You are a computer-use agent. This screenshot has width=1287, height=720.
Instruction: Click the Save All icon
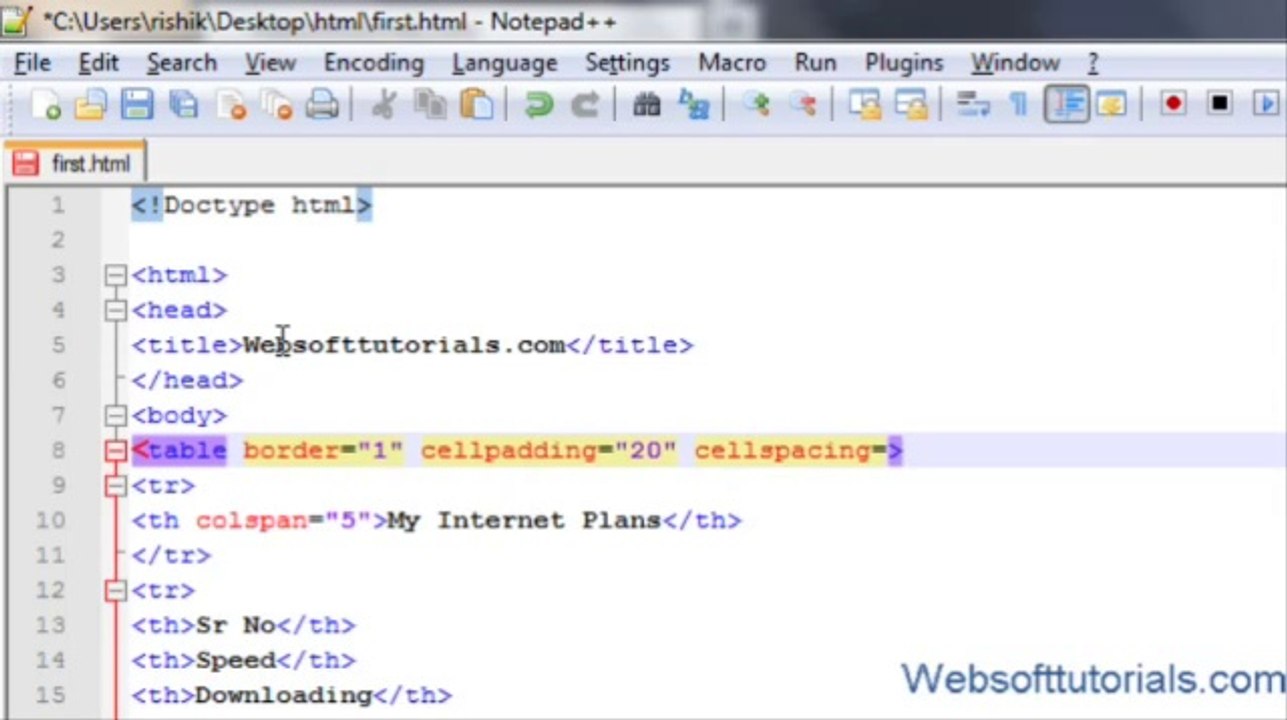(183, 104)
